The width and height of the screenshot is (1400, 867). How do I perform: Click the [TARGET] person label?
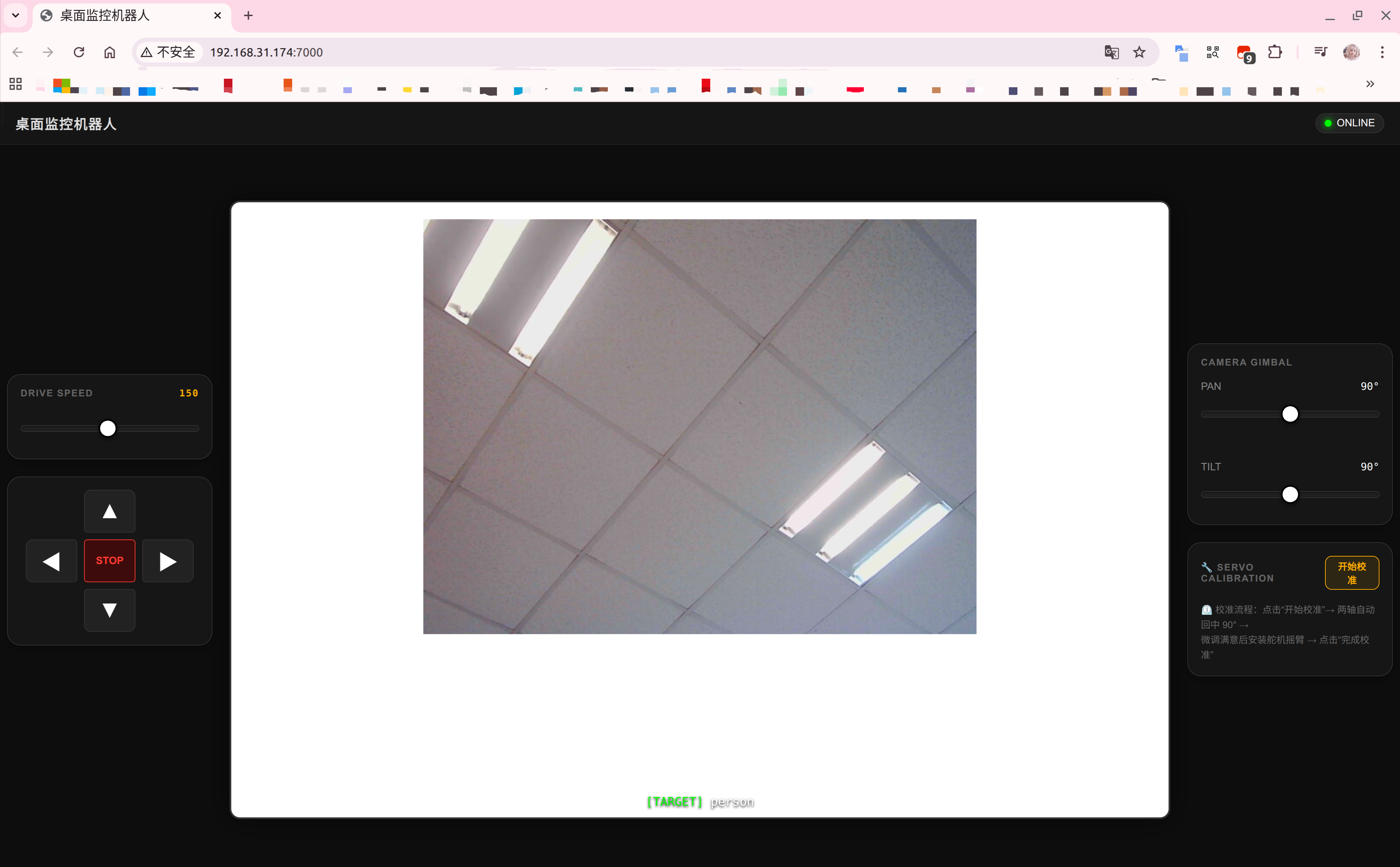coord(700,802)
